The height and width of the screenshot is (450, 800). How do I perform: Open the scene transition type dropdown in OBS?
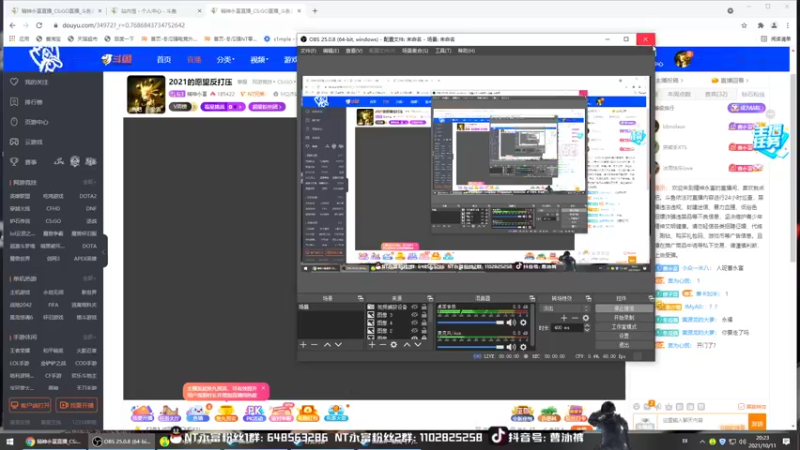pyautogui.click(x=565, y=308)
